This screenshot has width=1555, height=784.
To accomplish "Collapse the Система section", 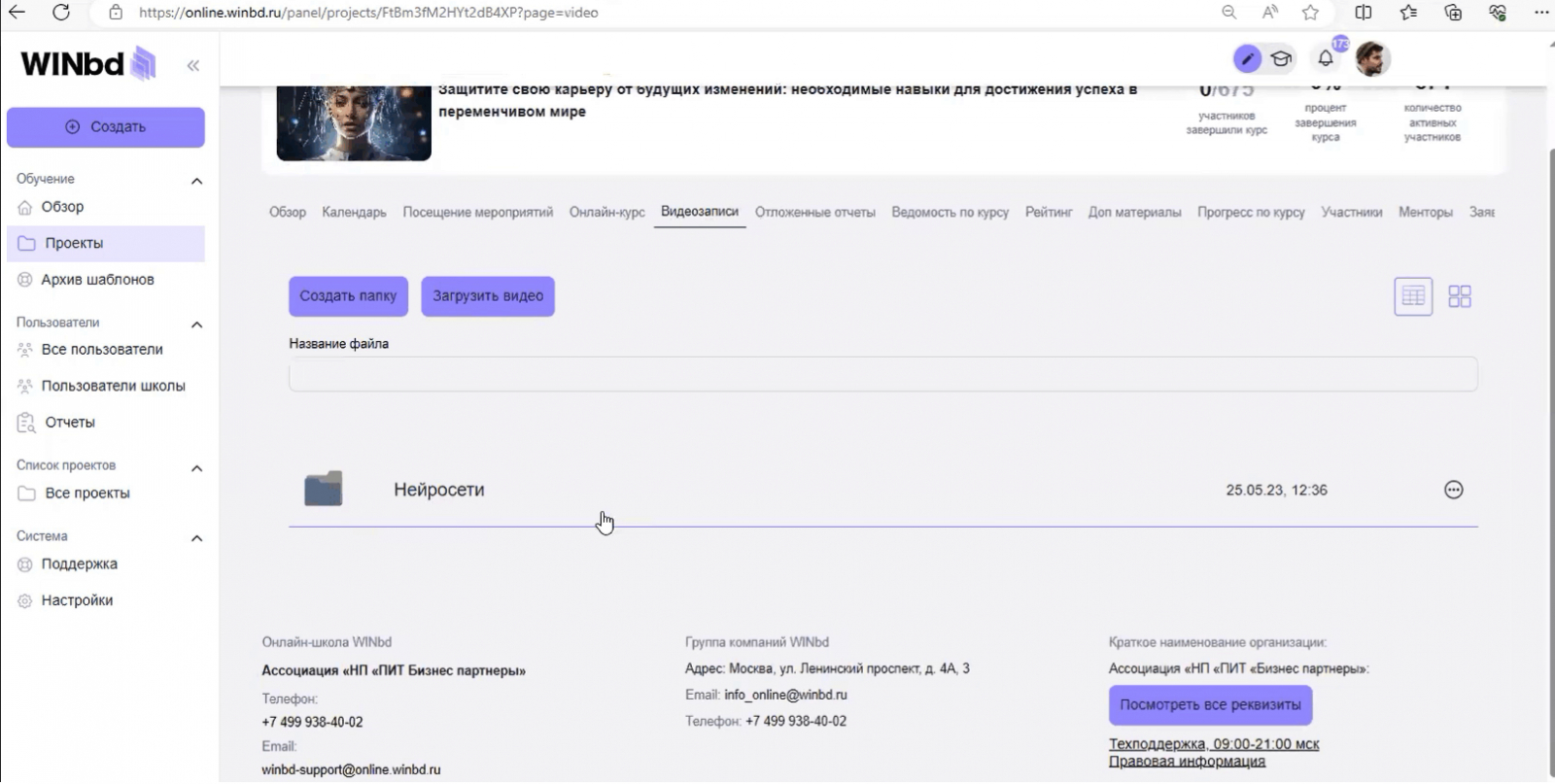I will click(x=197, y=538).
